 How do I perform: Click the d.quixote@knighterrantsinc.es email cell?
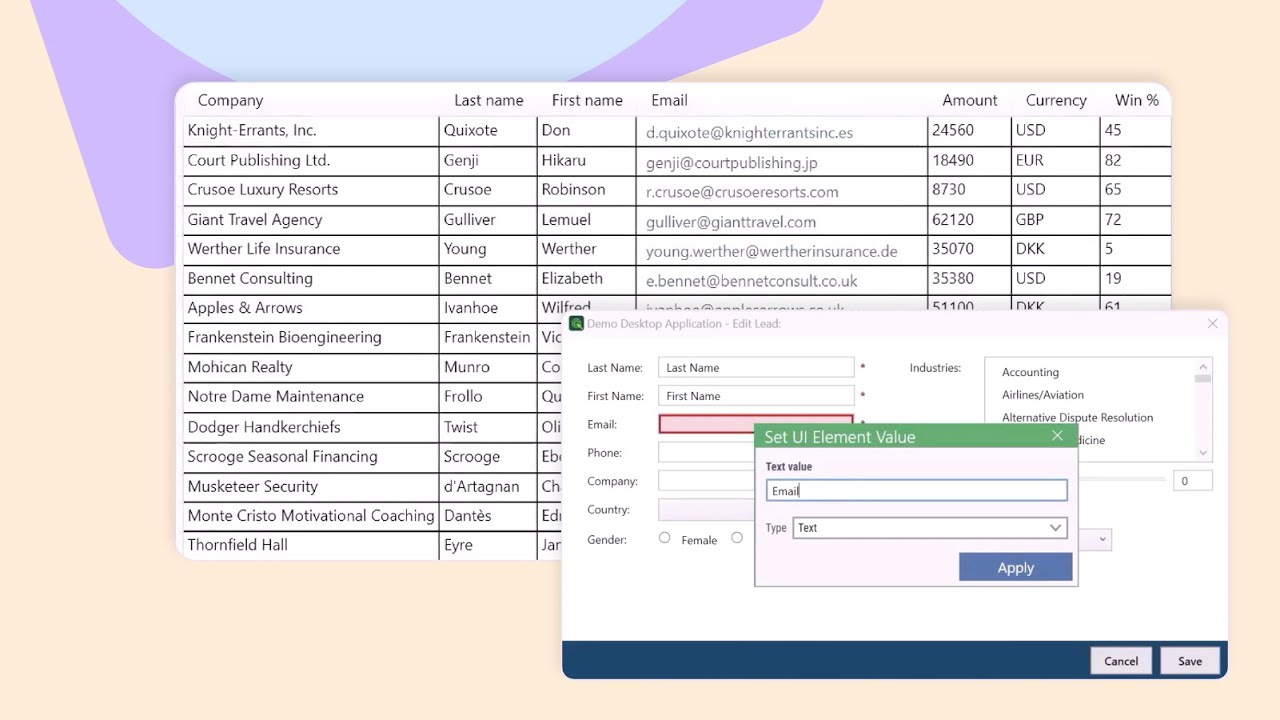point(781,131)
